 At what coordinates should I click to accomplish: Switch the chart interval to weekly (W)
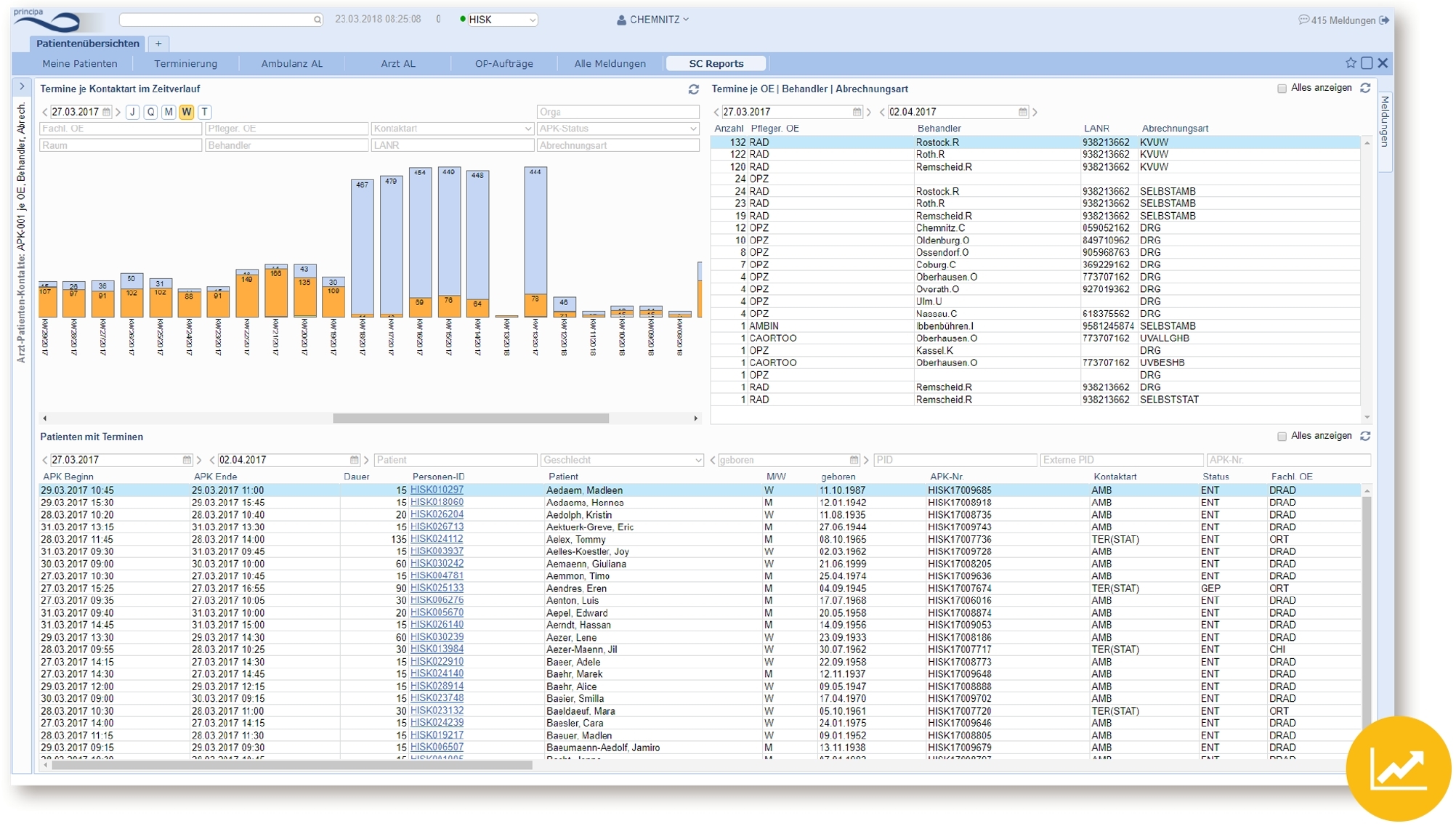point(187,112)
